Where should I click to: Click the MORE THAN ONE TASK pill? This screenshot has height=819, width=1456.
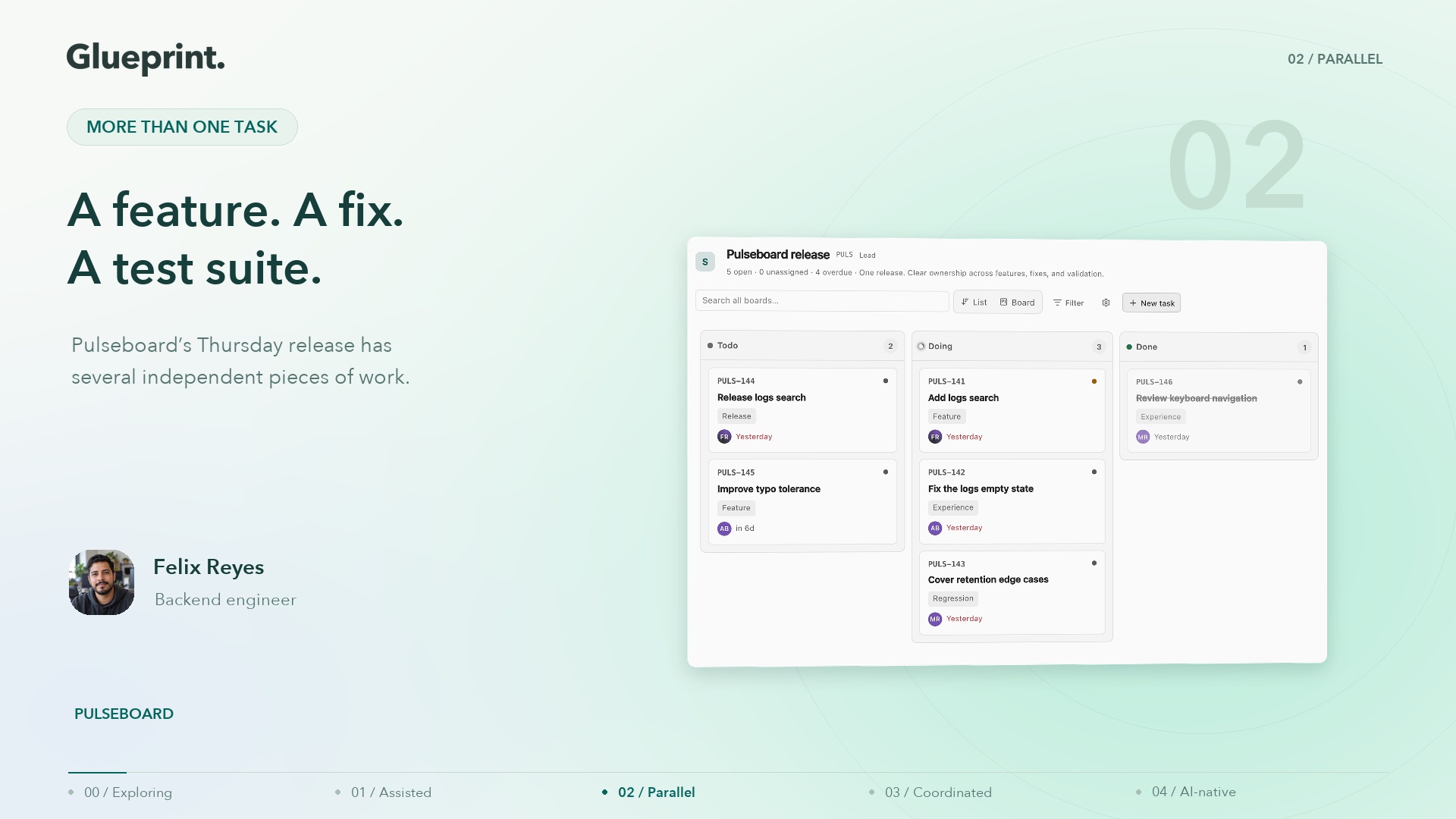[182, 127]
